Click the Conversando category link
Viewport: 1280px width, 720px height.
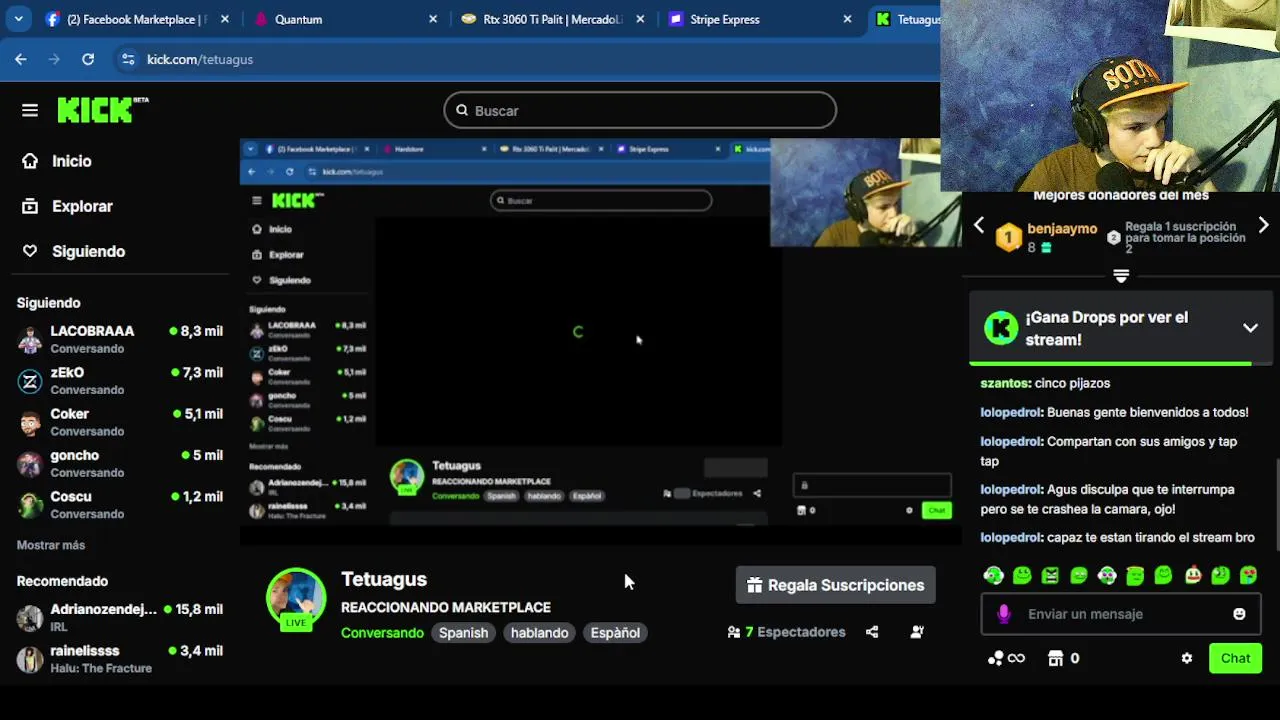[382, 632]
